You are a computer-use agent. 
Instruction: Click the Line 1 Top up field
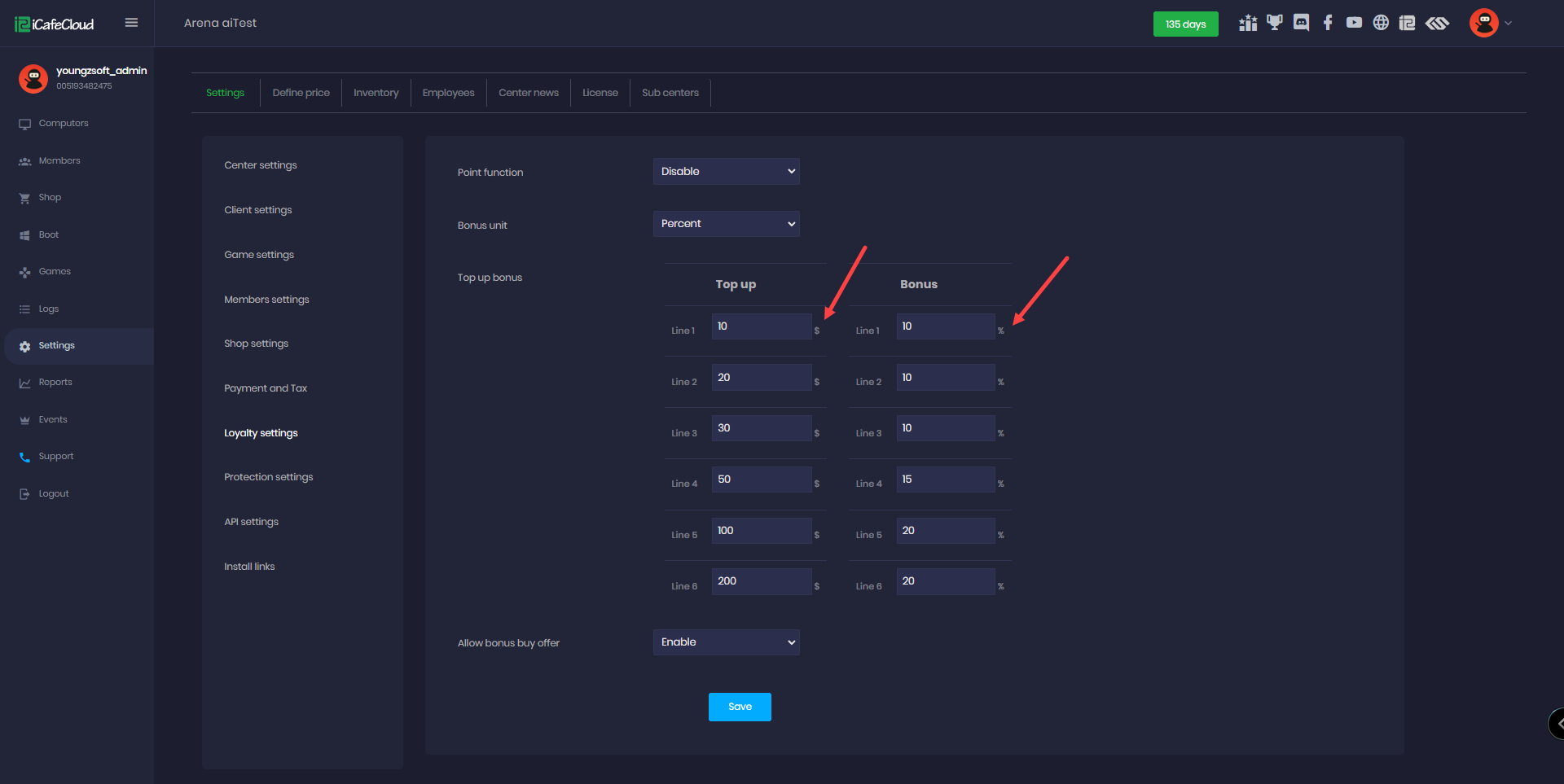(x=761, y=326)
